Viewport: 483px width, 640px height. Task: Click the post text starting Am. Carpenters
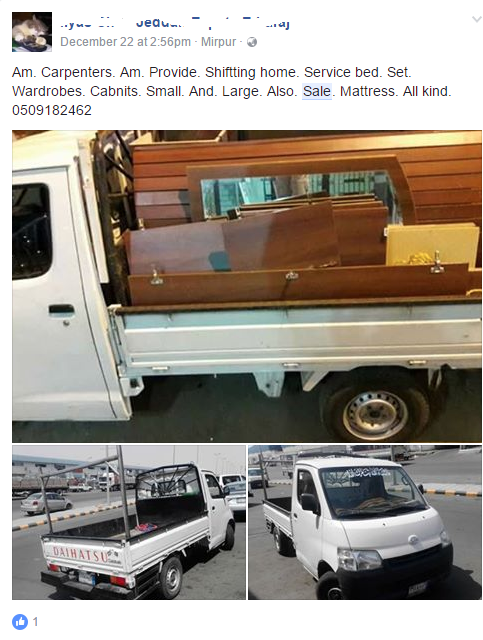point(231,91)
